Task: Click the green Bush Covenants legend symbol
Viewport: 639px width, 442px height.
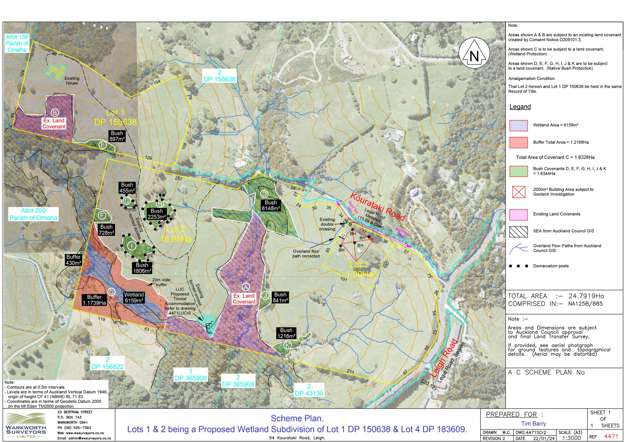Action: (518, 172)
